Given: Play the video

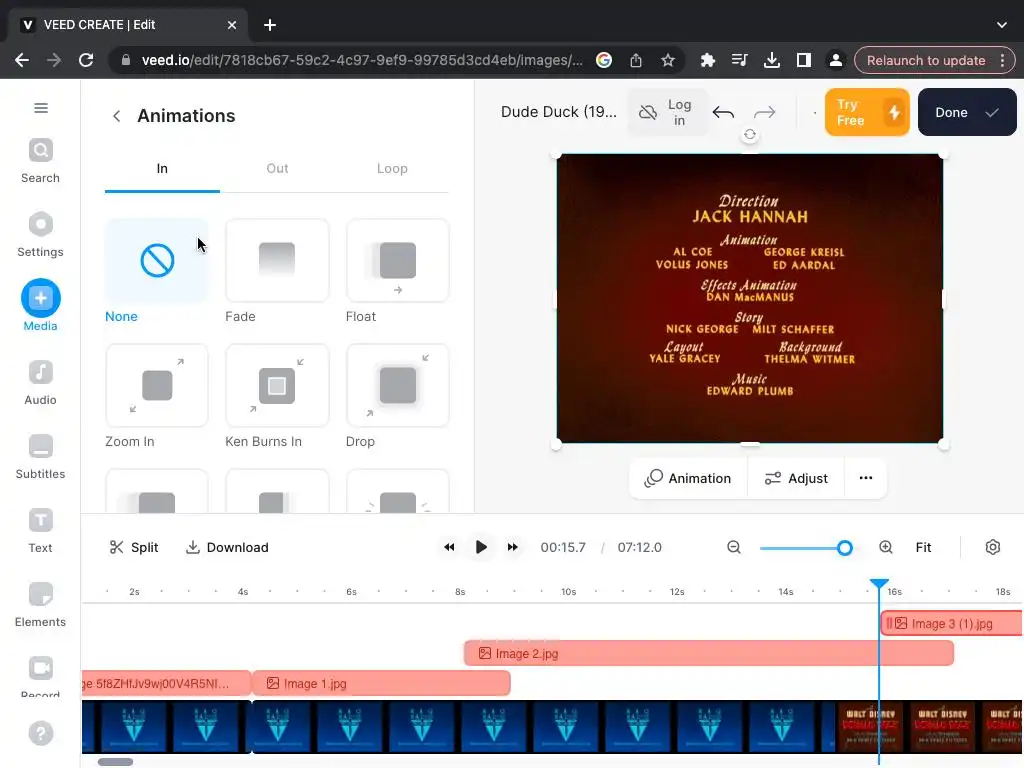Looking at the screenshot, I should click(x=481, y=547).
